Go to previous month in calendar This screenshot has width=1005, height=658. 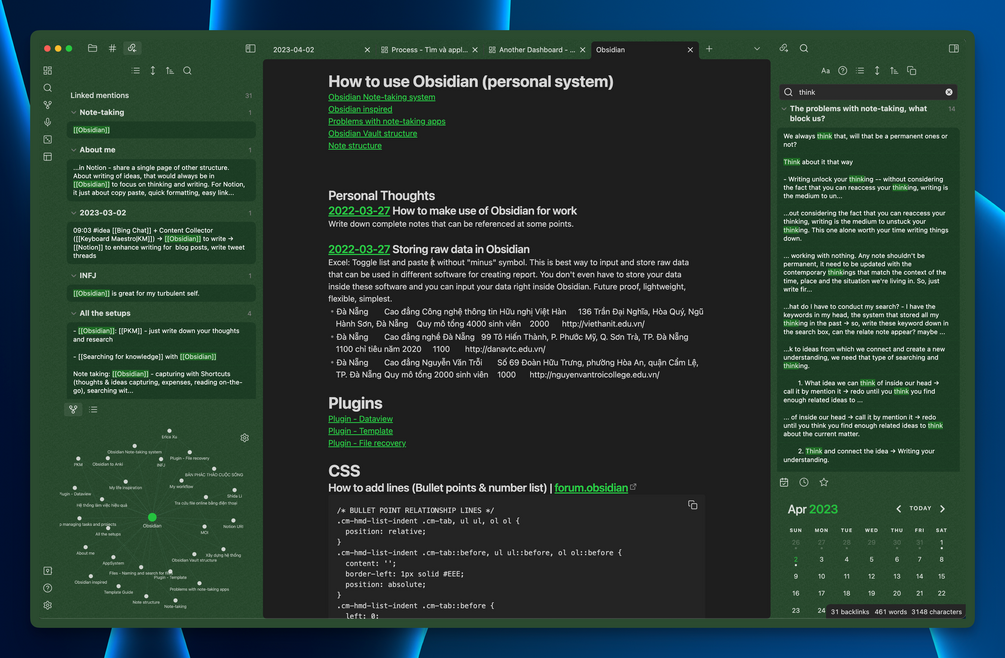point(899,509)
